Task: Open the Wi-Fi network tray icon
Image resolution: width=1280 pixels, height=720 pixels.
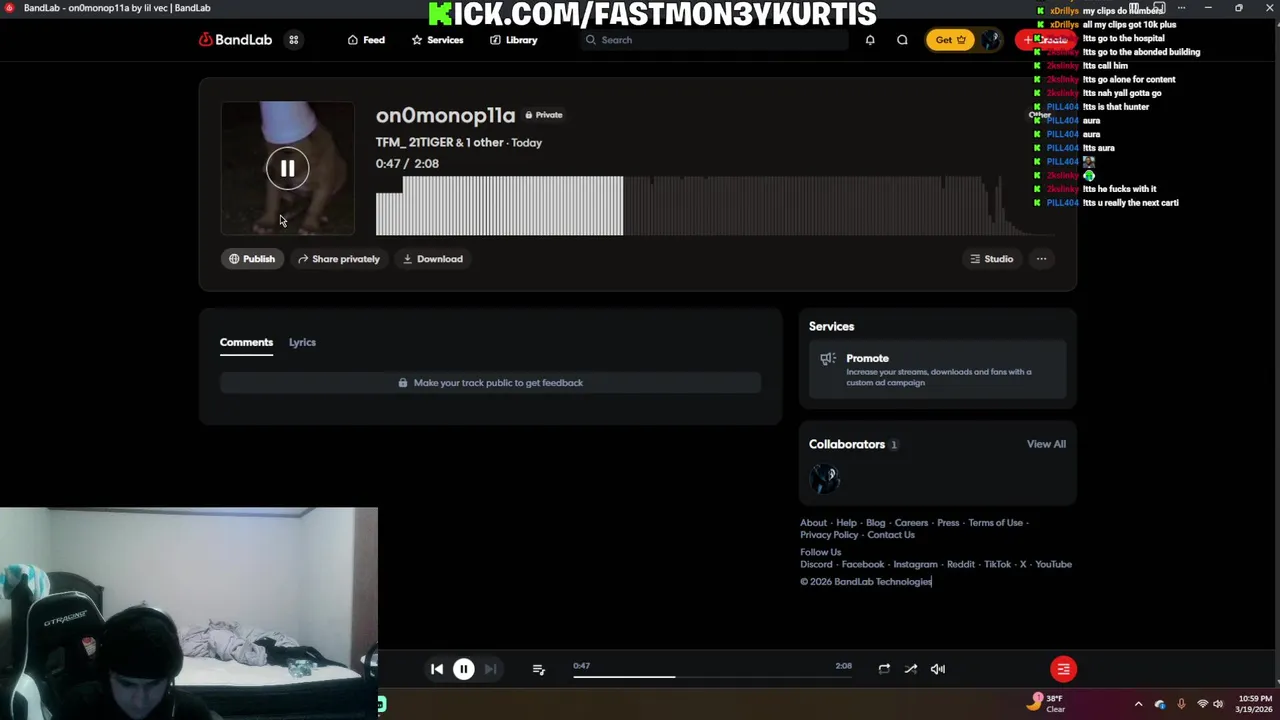Action: tap(1202, 704)
